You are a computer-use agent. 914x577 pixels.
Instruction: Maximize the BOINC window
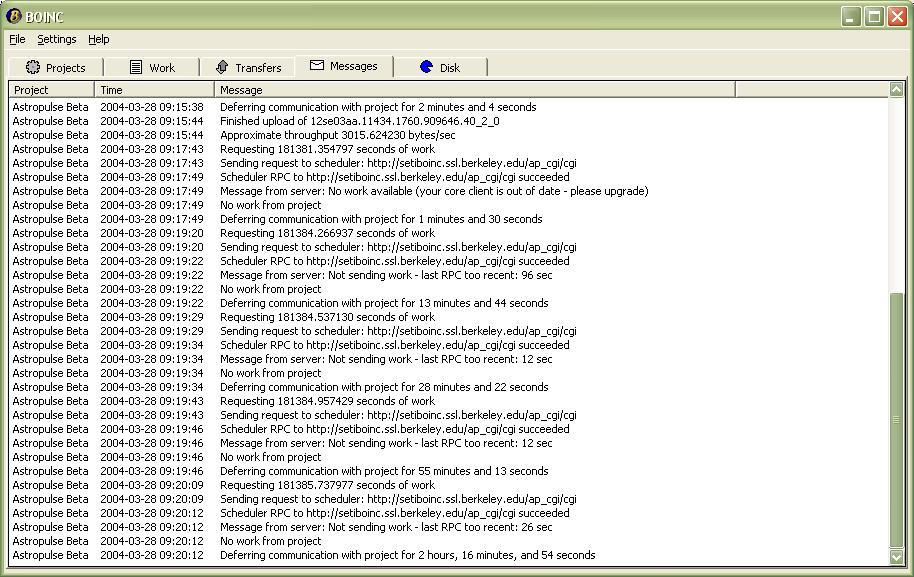point(874,16)
